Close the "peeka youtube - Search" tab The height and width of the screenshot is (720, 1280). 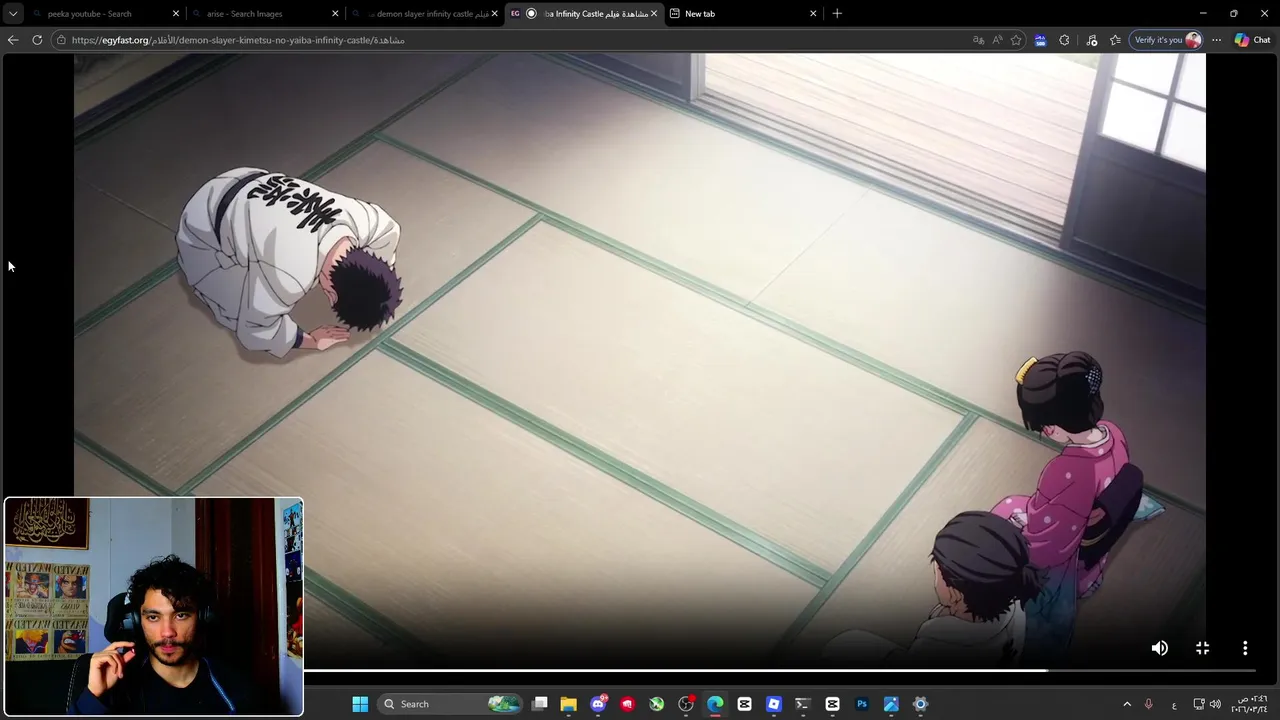[175, 14]
